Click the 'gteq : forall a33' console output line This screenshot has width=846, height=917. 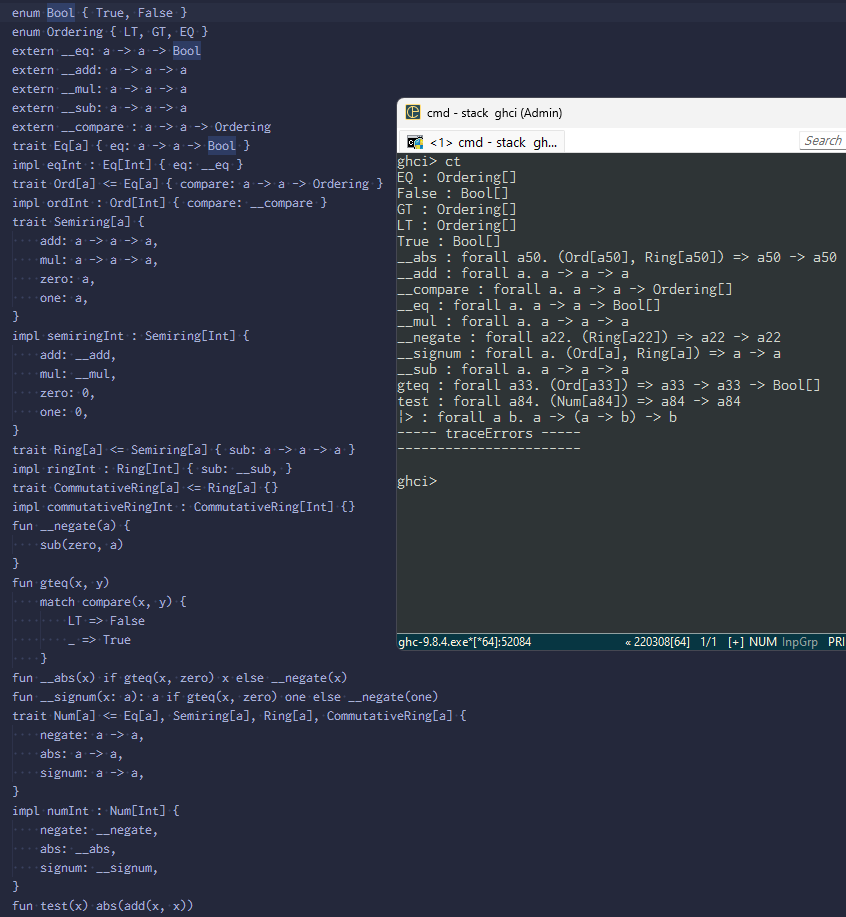[609, 385]
